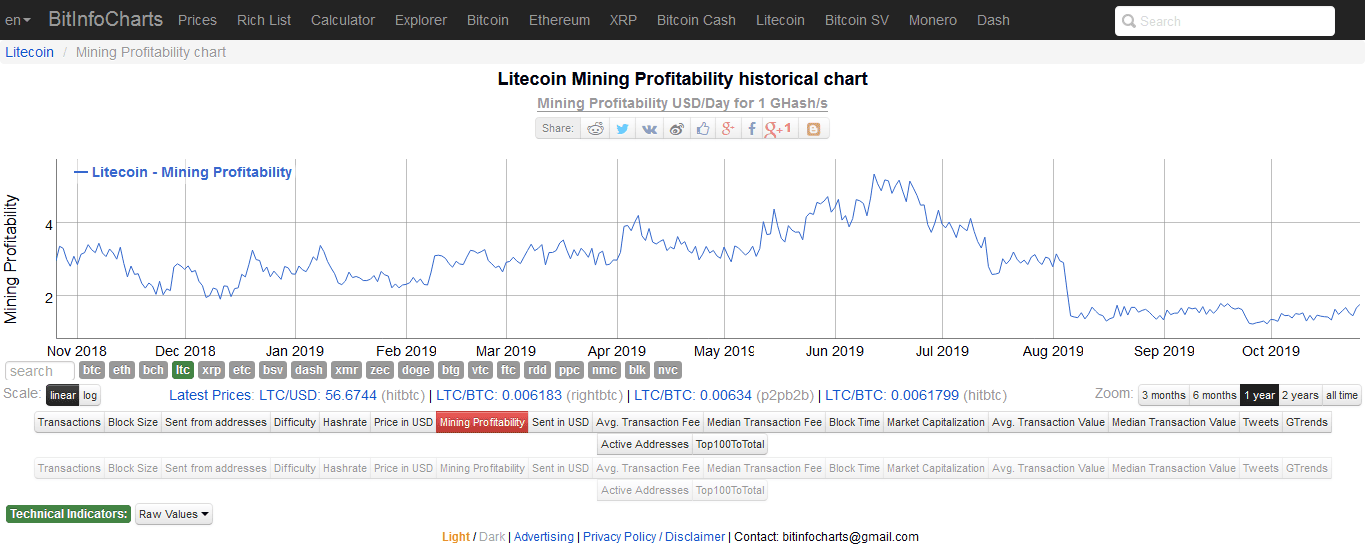Select the vtc coin tag

tap(481, 370)
